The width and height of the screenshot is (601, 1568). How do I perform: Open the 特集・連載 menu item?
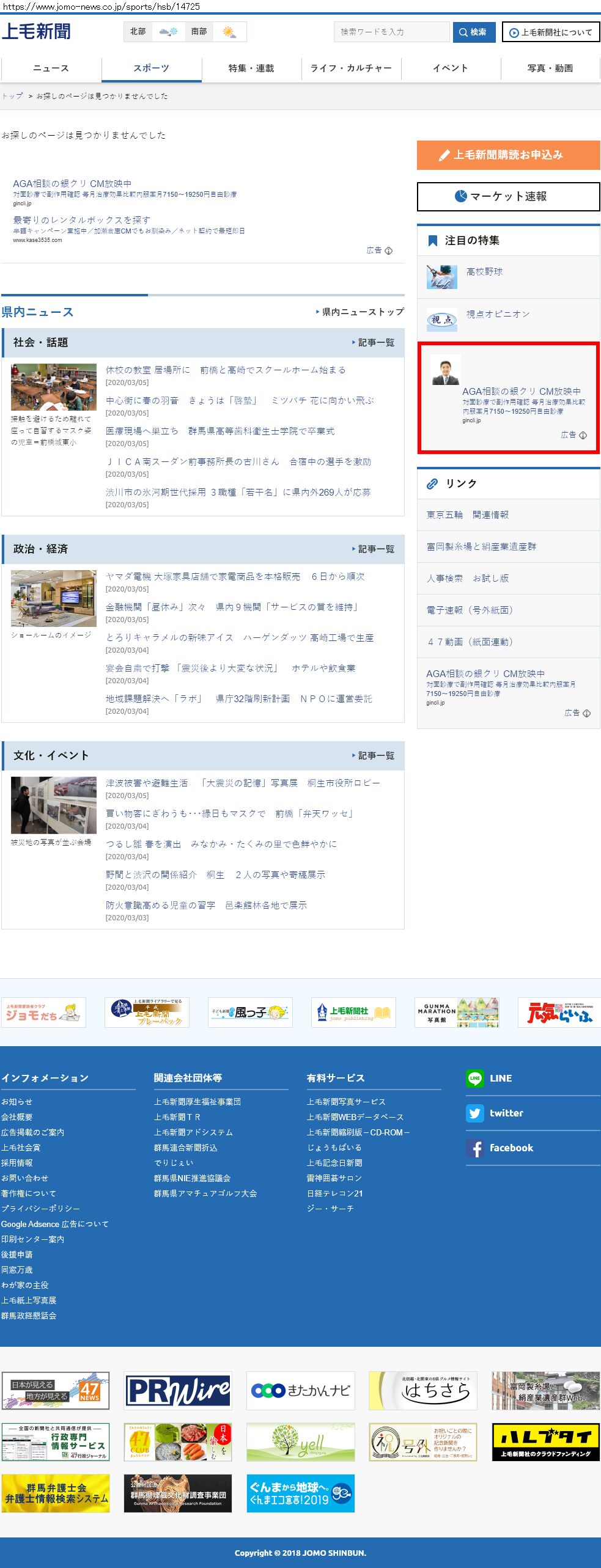[251, 68]
